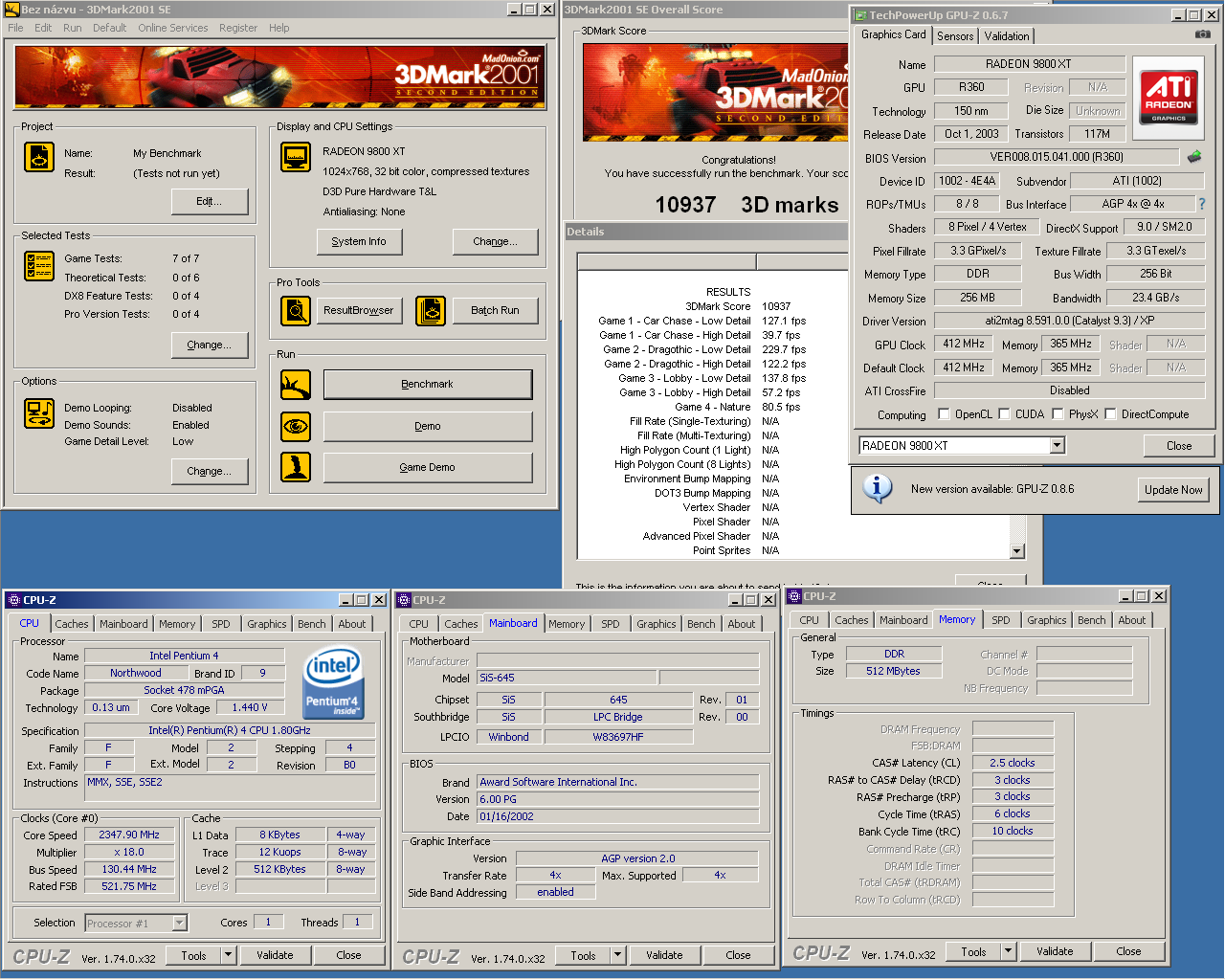Viewport: 1225px width, 980px height.
Task: Click Change button under Display settings
Action: point(495,242)
